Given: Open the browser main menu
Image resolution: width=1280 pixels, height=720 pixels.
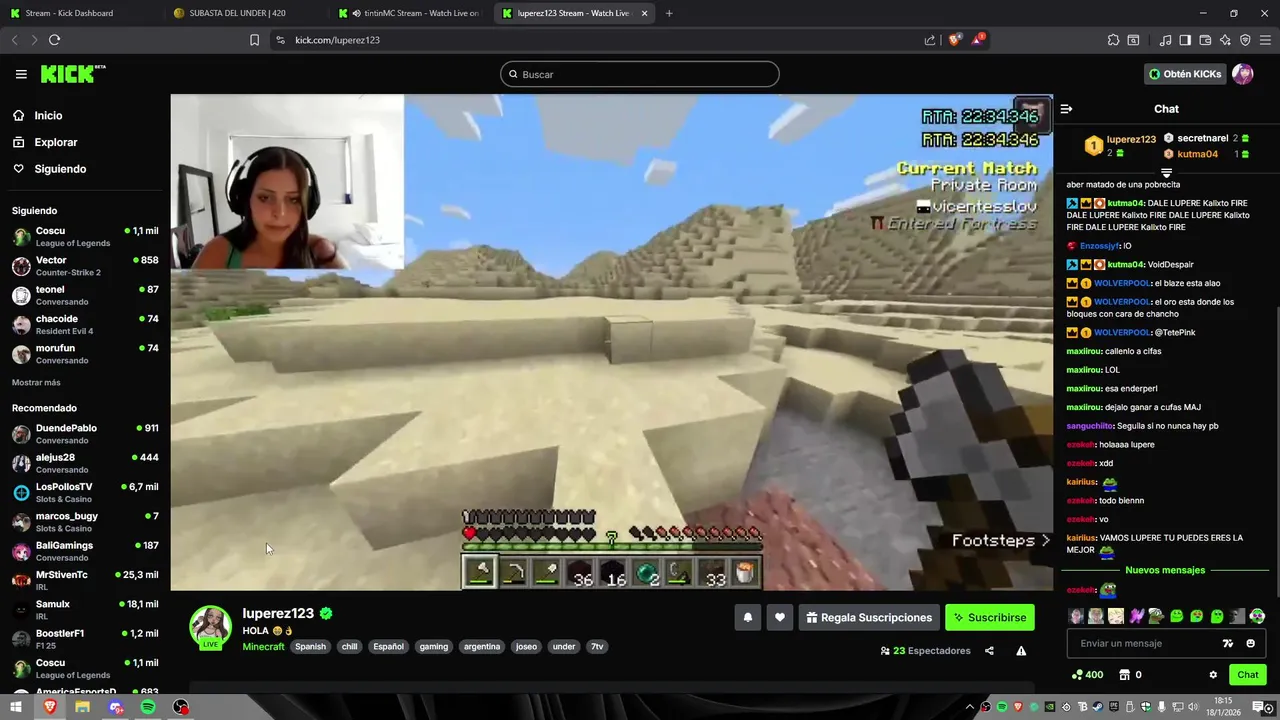Looking at the screenshot, I should pos(1265,40).
